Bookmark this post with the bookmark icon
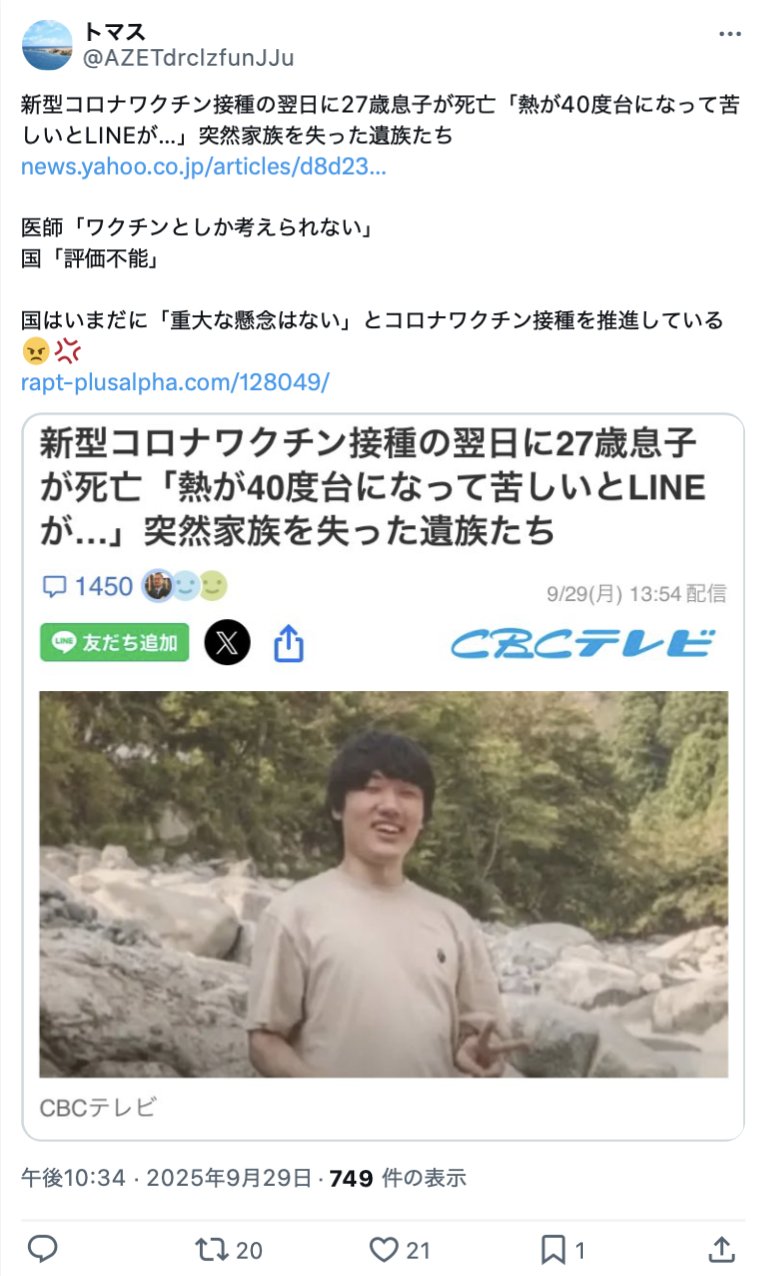 [554, 1249]
